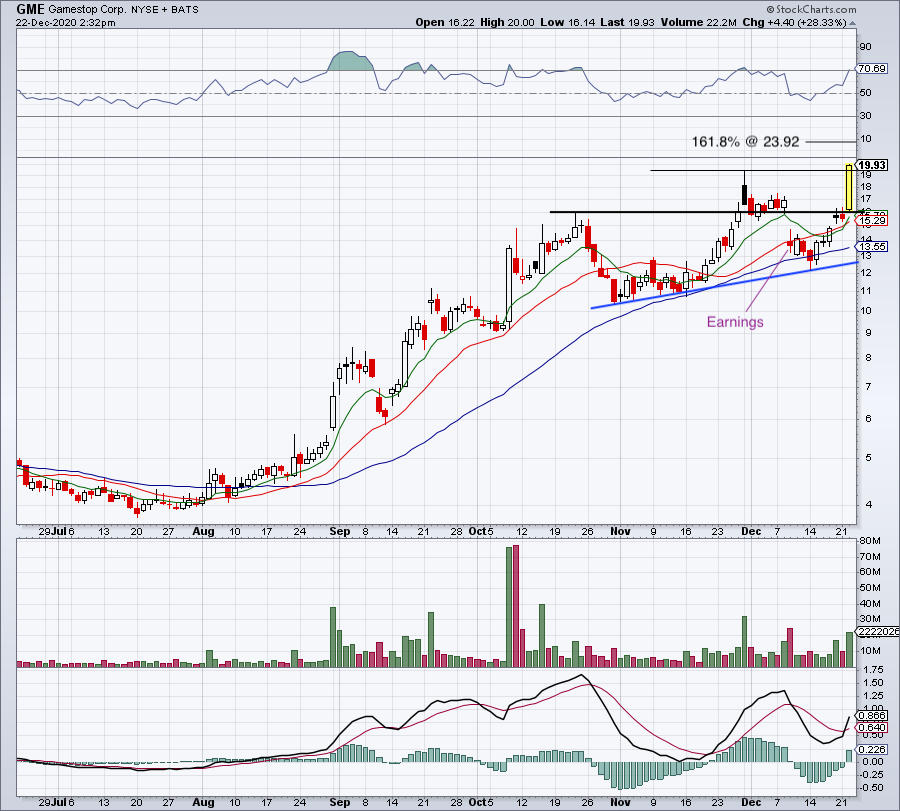Click the red 15.29 moving-average tag
This screenshot has height=811, width=900.
(x=872, y=220)
